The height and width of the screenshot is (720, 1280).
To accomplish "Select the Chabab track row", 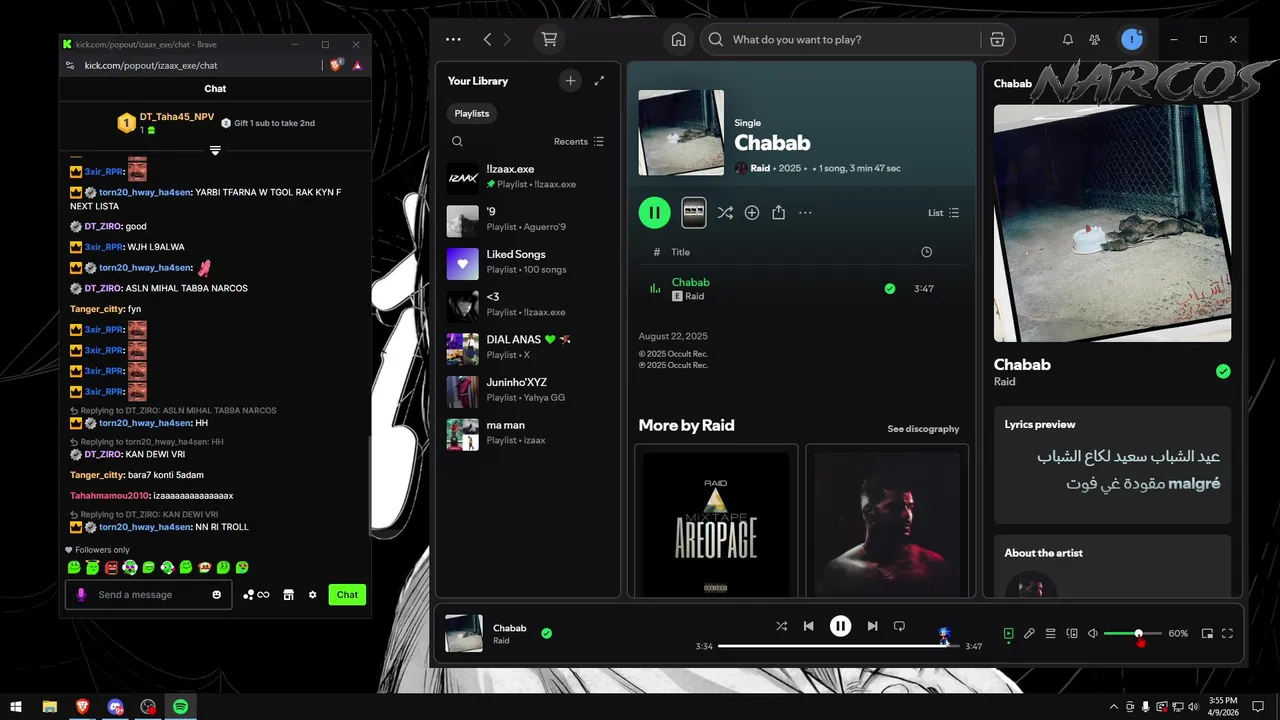I will pyautogui.click(x=802, y=288).
